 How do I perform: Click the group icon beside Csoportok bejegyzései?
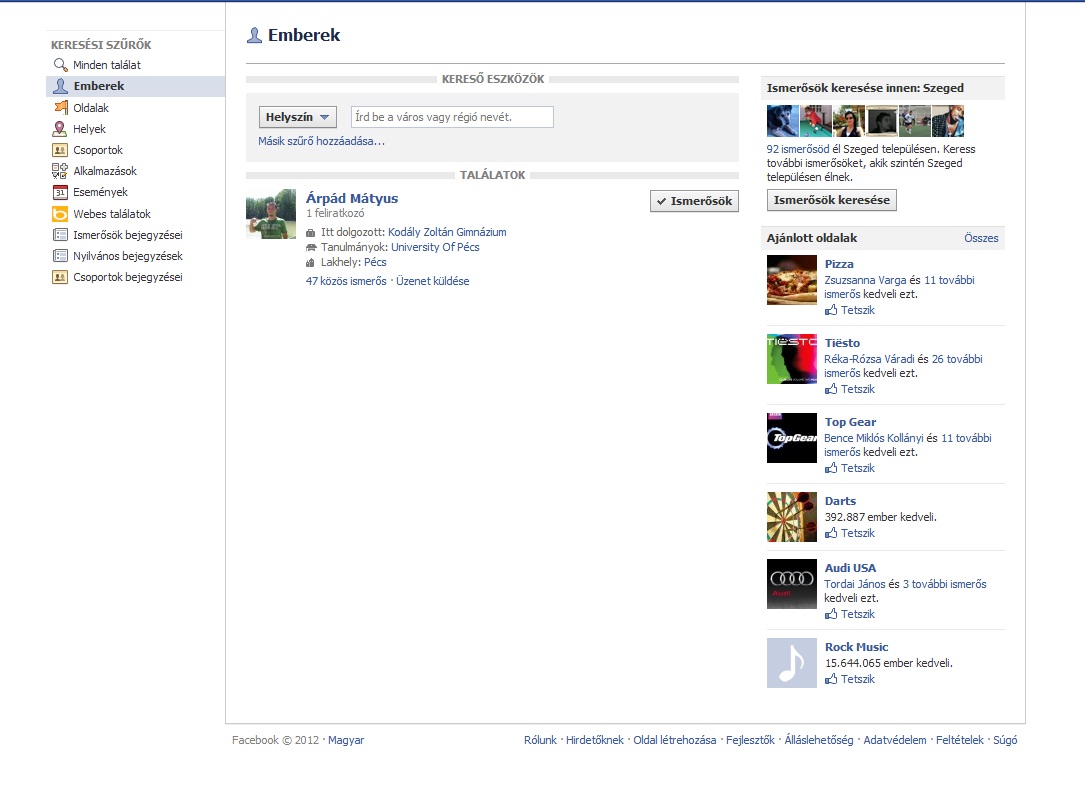(x=60, y=277)
